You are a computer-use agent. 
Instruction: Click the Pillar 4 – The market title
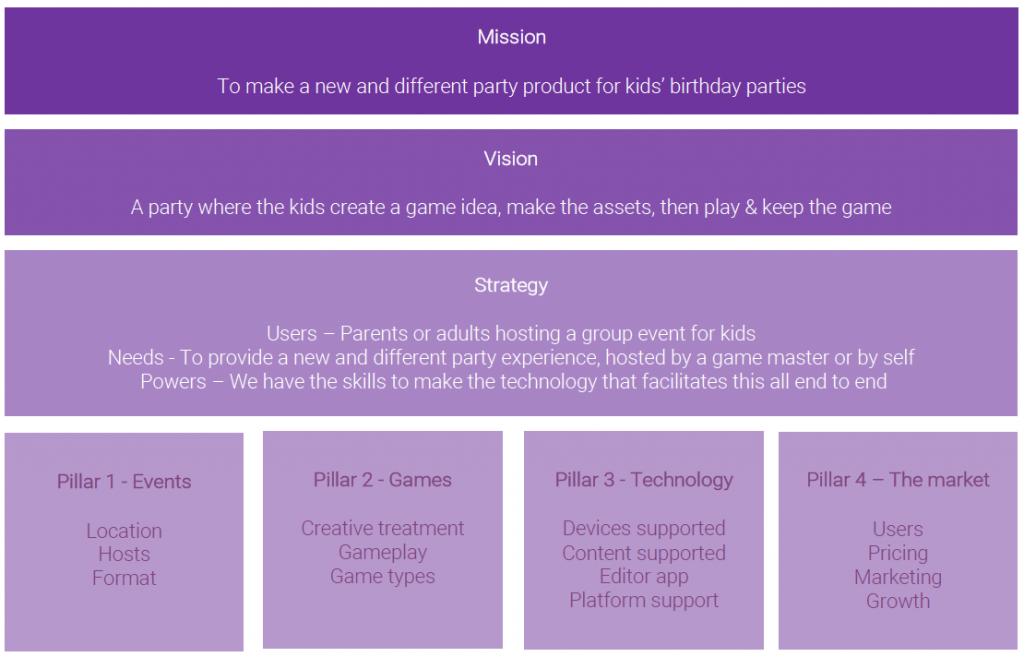[898, 479]
